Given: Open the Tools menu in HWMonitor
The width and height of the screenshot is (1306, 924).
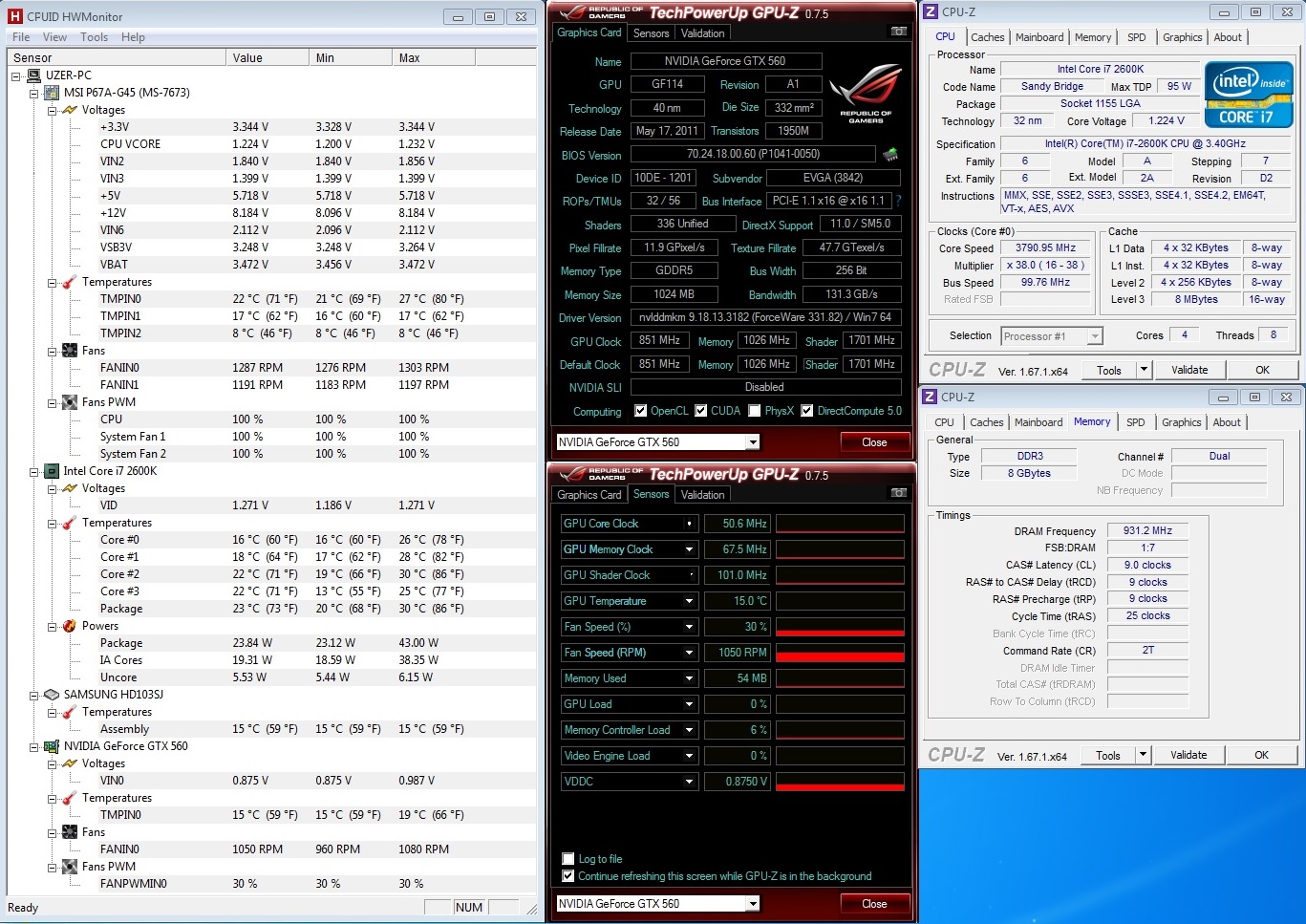Looking at the screenshot, I should click(94, 37).
